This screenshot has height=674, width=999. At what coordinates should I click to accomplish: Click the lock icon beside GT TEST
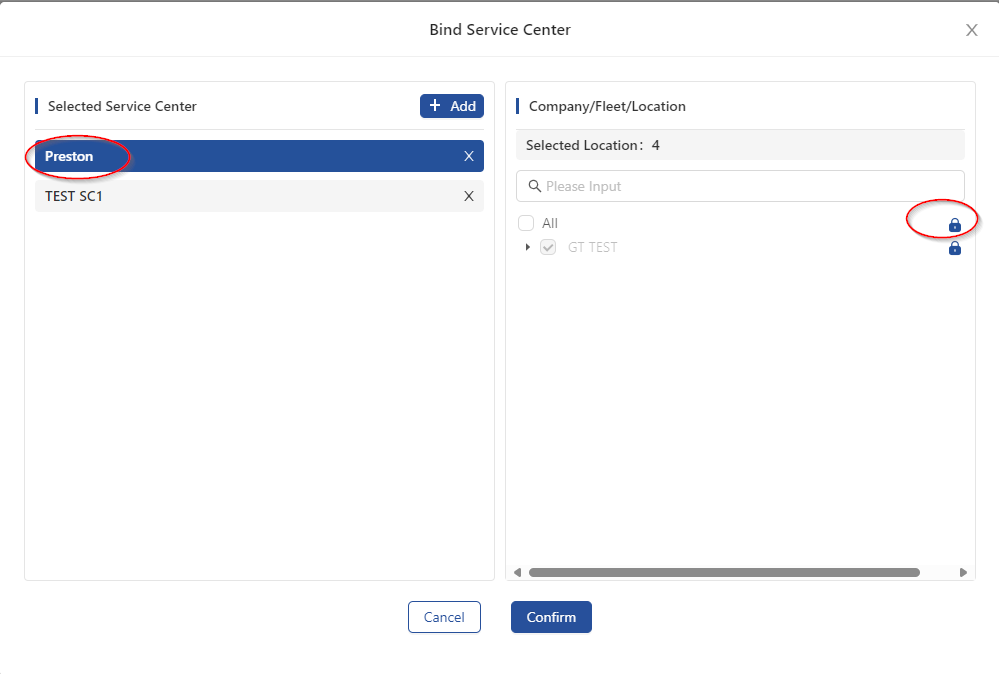click(954, 248)
